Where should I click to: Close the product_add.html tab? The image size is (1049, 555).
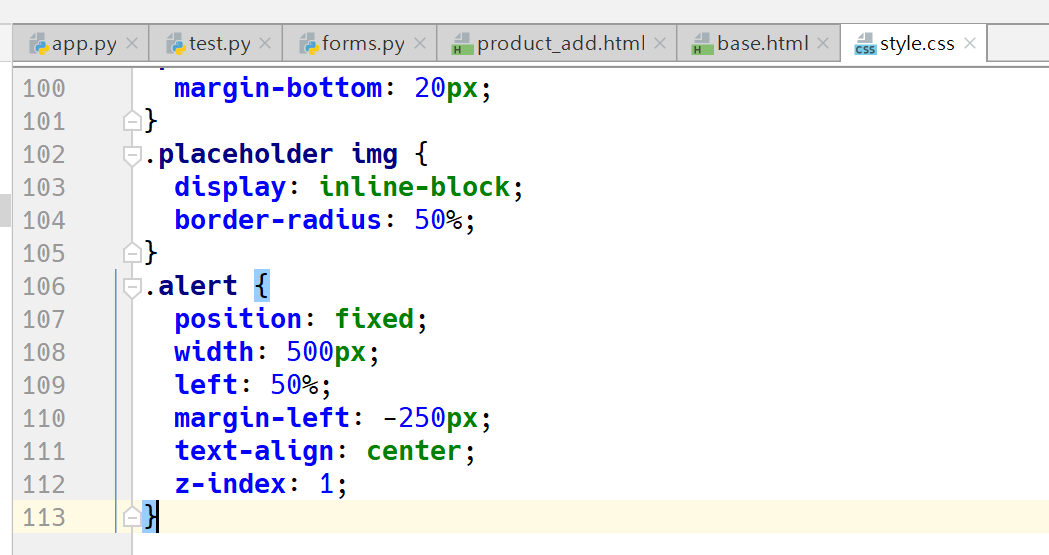pos(660,43)
